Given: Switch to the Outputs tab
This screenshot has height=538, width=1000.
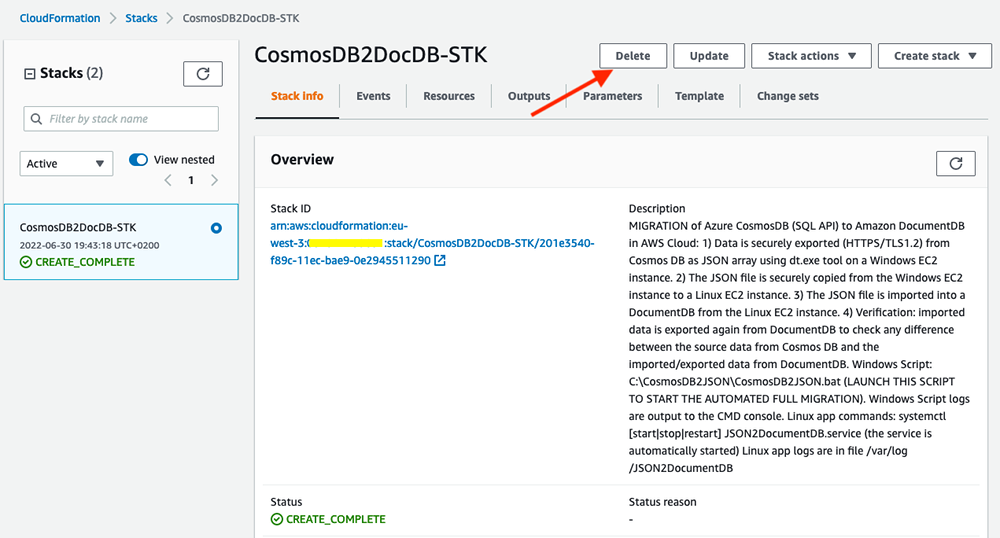Looking at the screenshot, I should (x=529, y=96).
